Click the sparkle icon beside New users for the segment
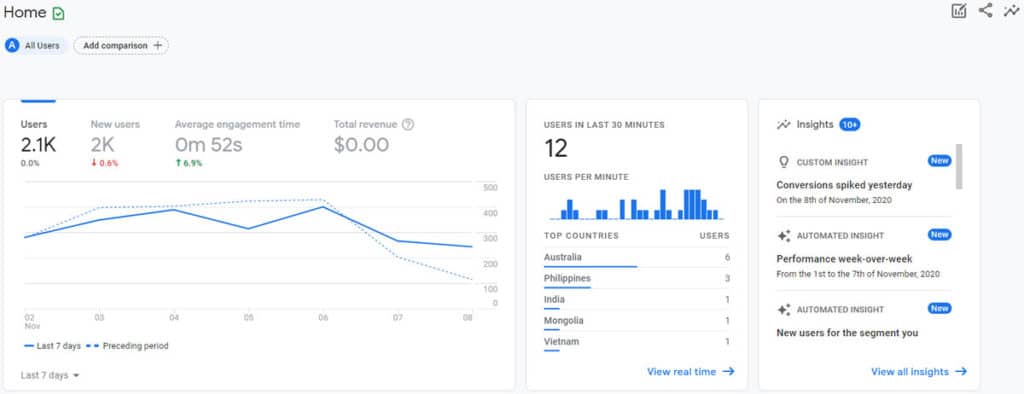The width and height of the screenshot is (1024, 394). [x=784, y=309]
